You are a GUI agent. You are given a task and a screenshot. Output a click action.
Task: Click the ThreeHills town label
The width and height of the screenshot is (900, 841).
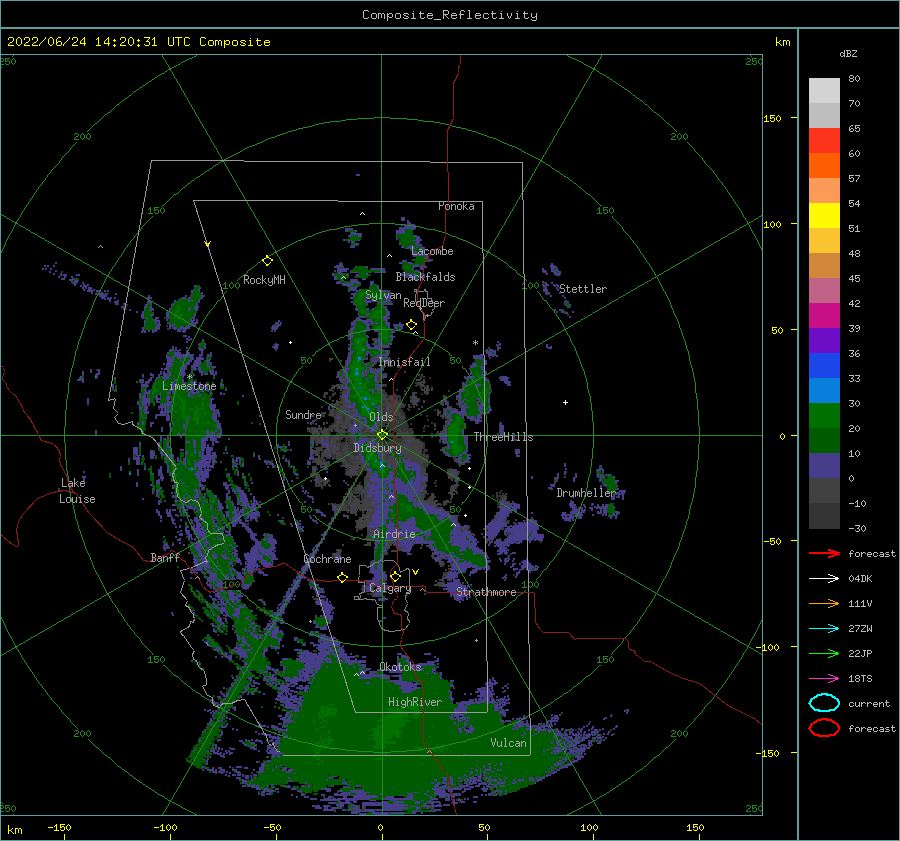point(503,437)
